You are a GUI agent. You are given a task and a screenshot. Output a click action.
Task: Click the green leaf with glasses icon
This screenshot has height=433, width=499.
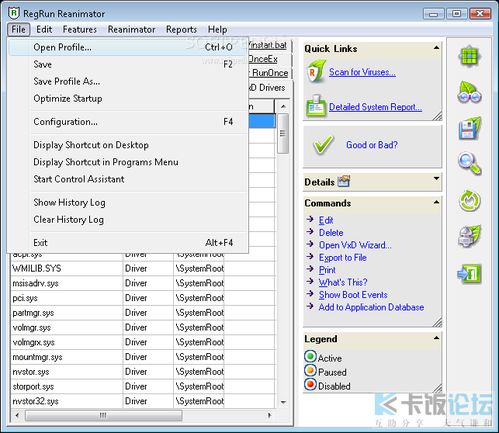(x=469, y=92)
